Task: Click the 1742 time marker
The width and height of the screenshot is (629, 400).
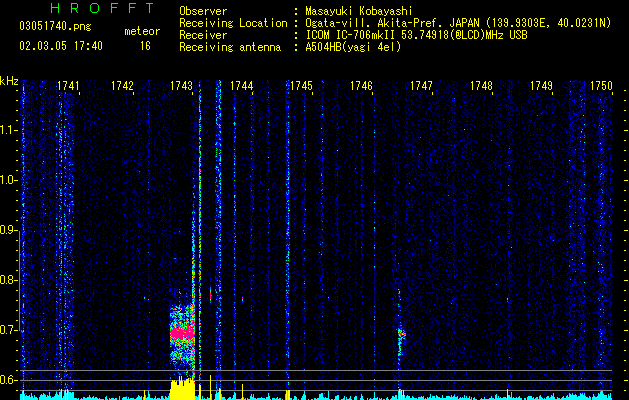Action: pos(122,86)
